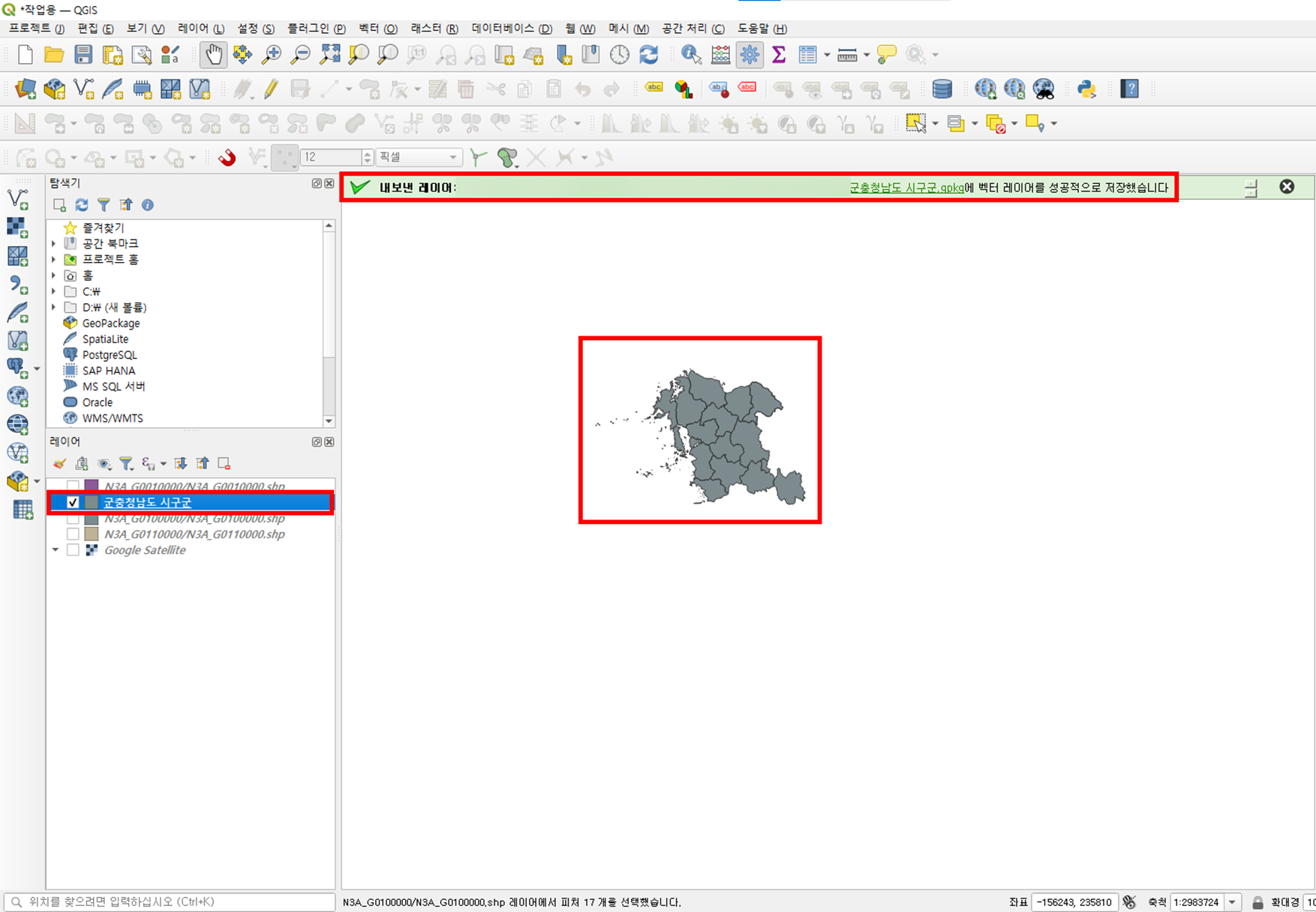Open the 편집 menu
The image size is (1316, 912).
pyautogui.click(x=95, y=29)
